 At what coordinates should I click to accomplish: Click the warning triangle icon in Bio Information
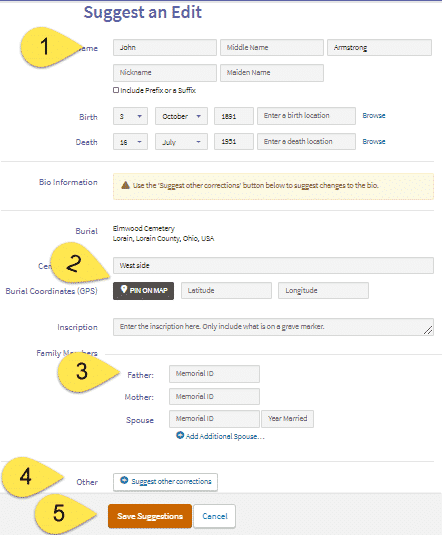point(125,185)
